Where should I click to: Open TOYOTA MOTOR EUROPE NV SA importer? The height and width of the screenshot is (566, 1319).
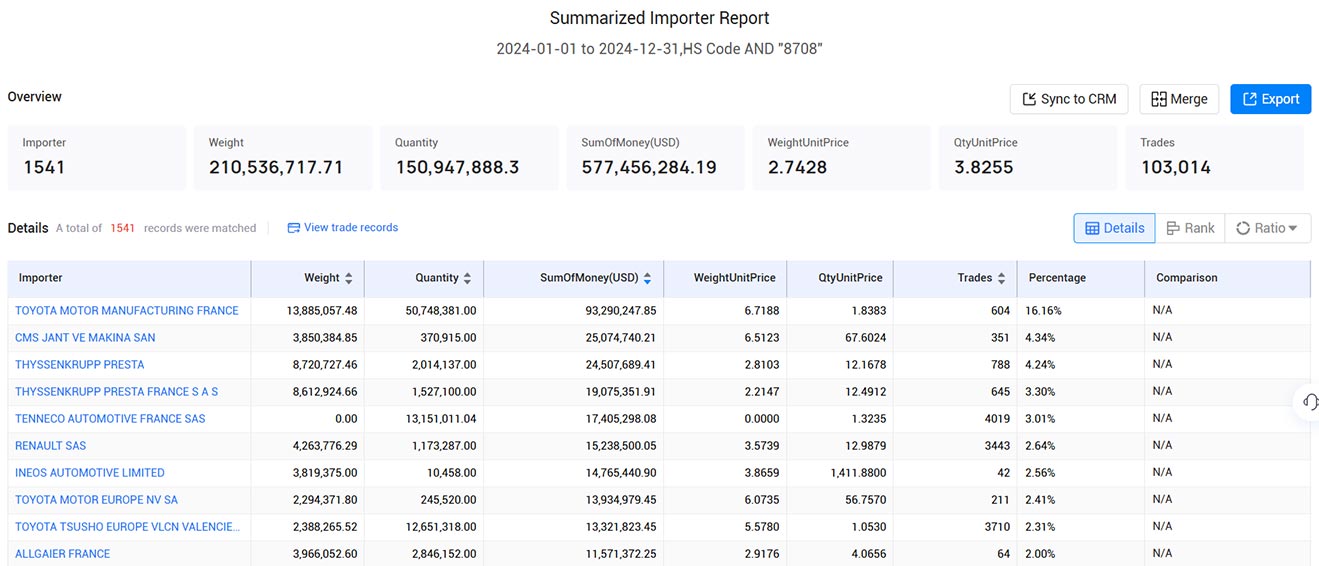96,500
